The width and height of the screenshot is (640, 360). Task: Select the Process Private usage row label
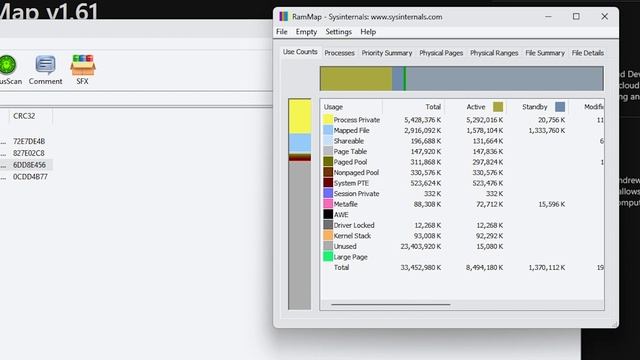[x=357, y=120]
